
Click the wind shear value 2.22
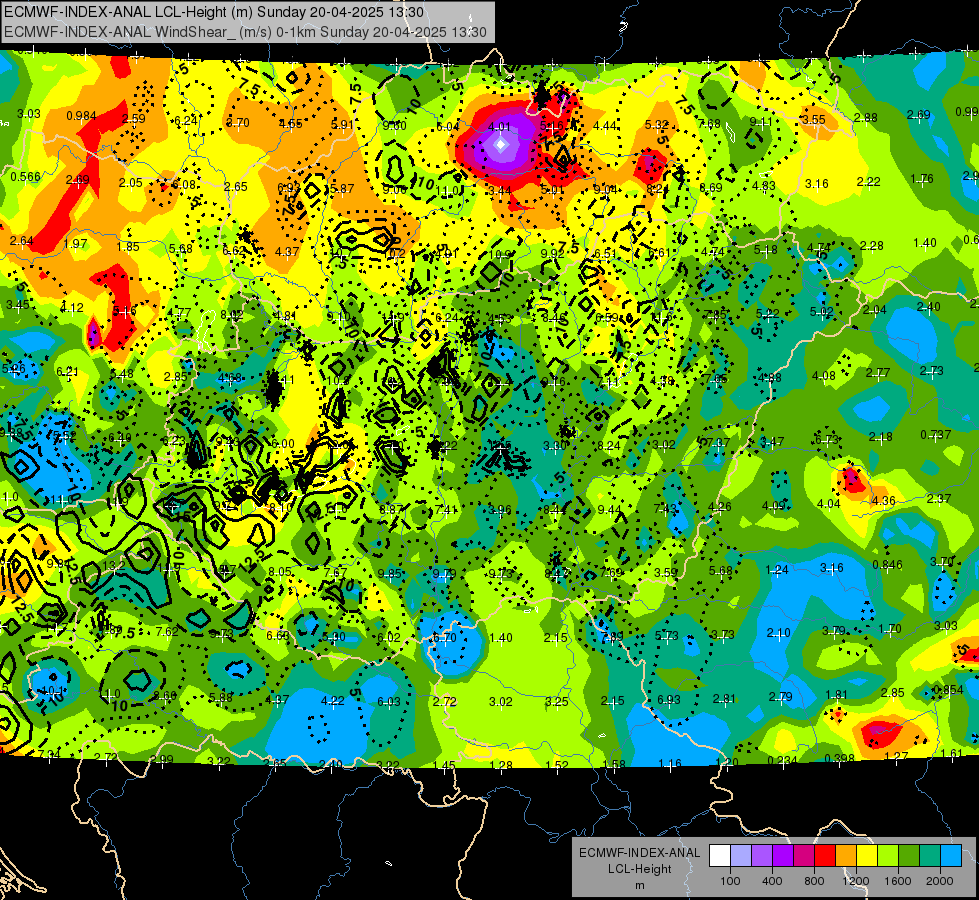point(868,182)
